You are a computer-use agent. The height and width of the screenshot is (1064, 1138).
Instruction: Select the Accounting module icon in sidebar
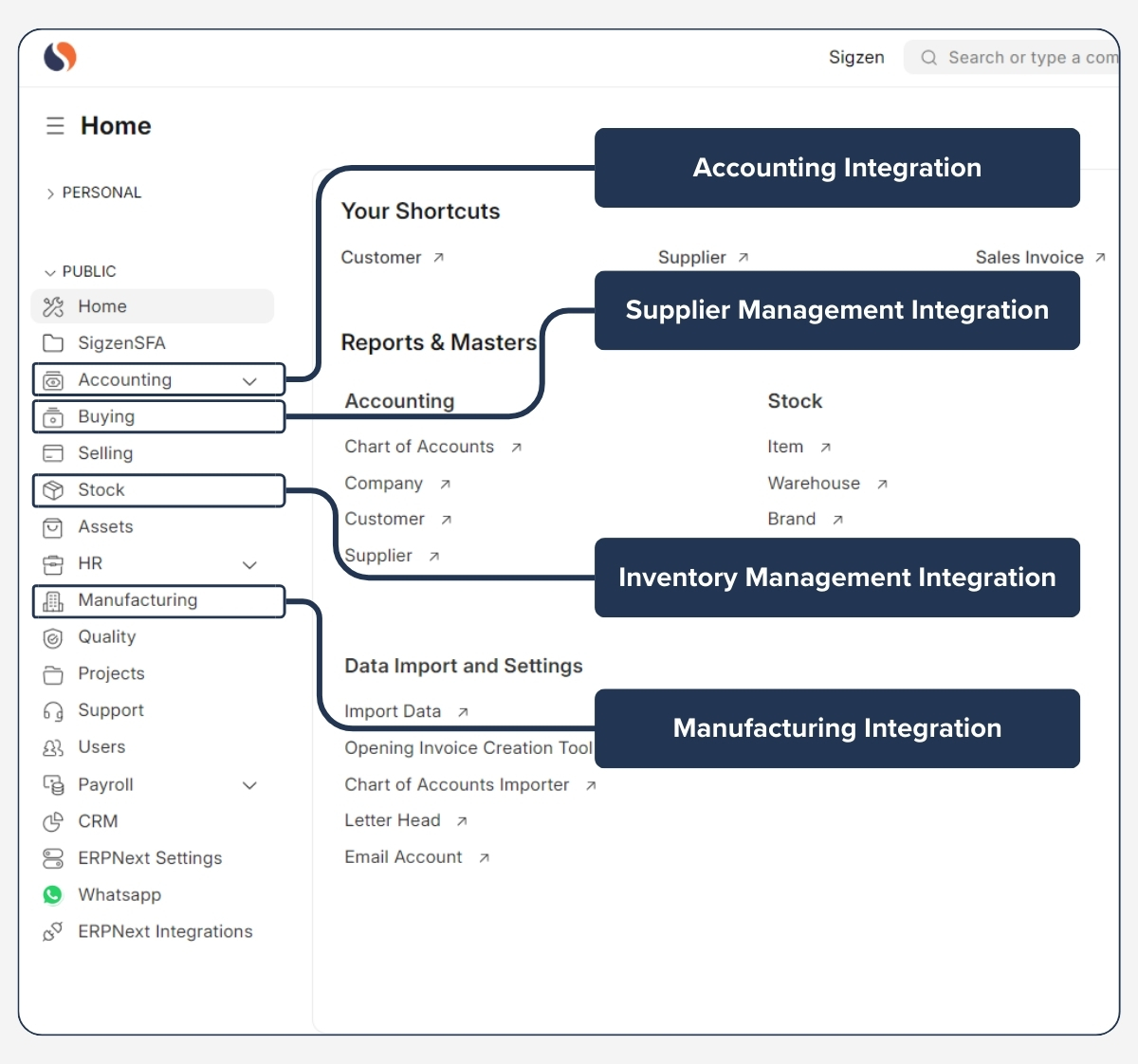pos(55,379)
